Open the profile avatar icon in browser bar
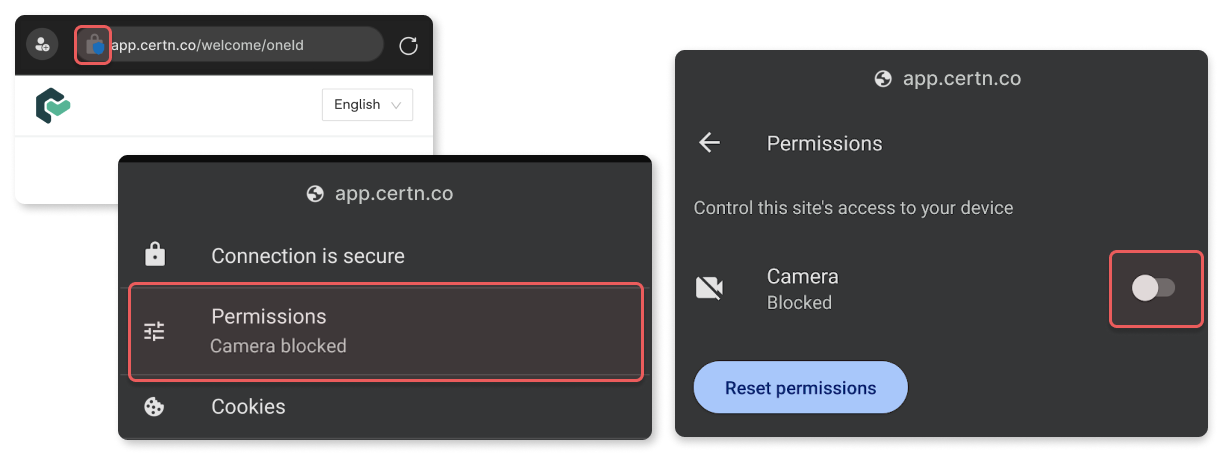 42,45
